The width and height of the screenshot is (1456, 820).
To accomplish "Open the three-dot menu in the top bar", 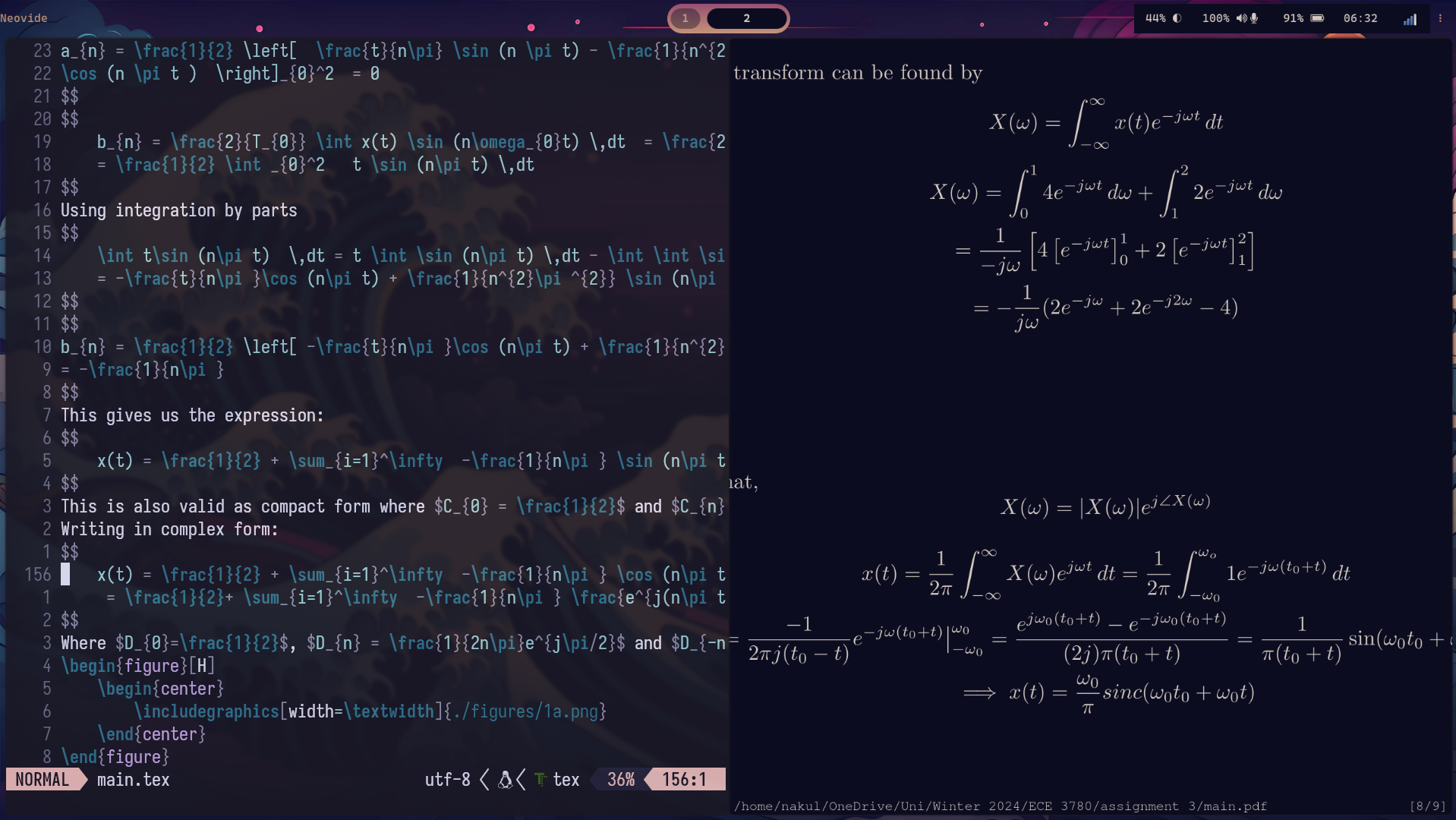I will (x=1440, y=18).
